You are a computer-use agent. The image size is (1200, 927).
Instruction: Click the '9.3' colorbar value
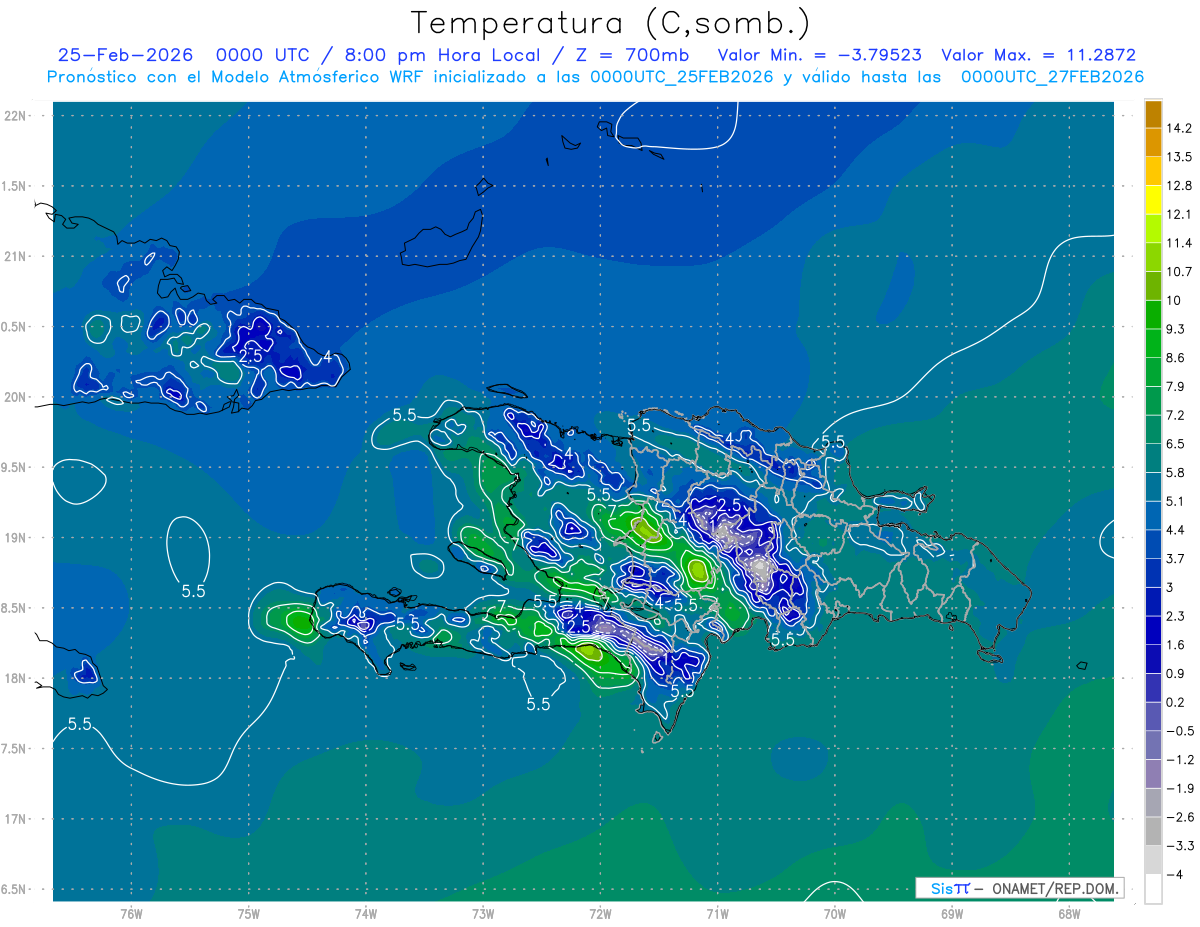tap(1176, 329)
